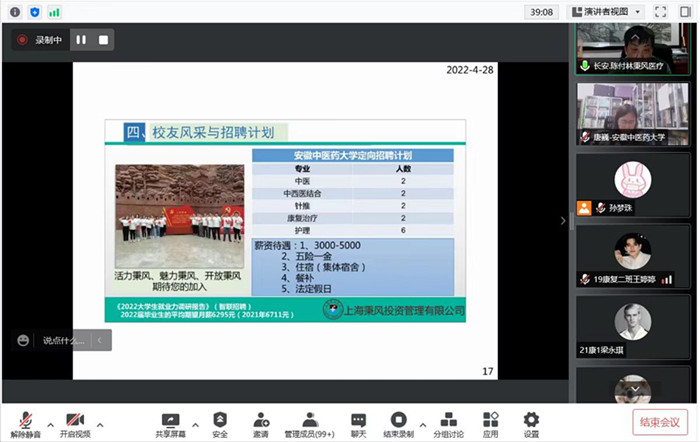The height and width of the screenshot is (442, 700).
Task: Click the Invite participants icon
Action: click(261, 420)
